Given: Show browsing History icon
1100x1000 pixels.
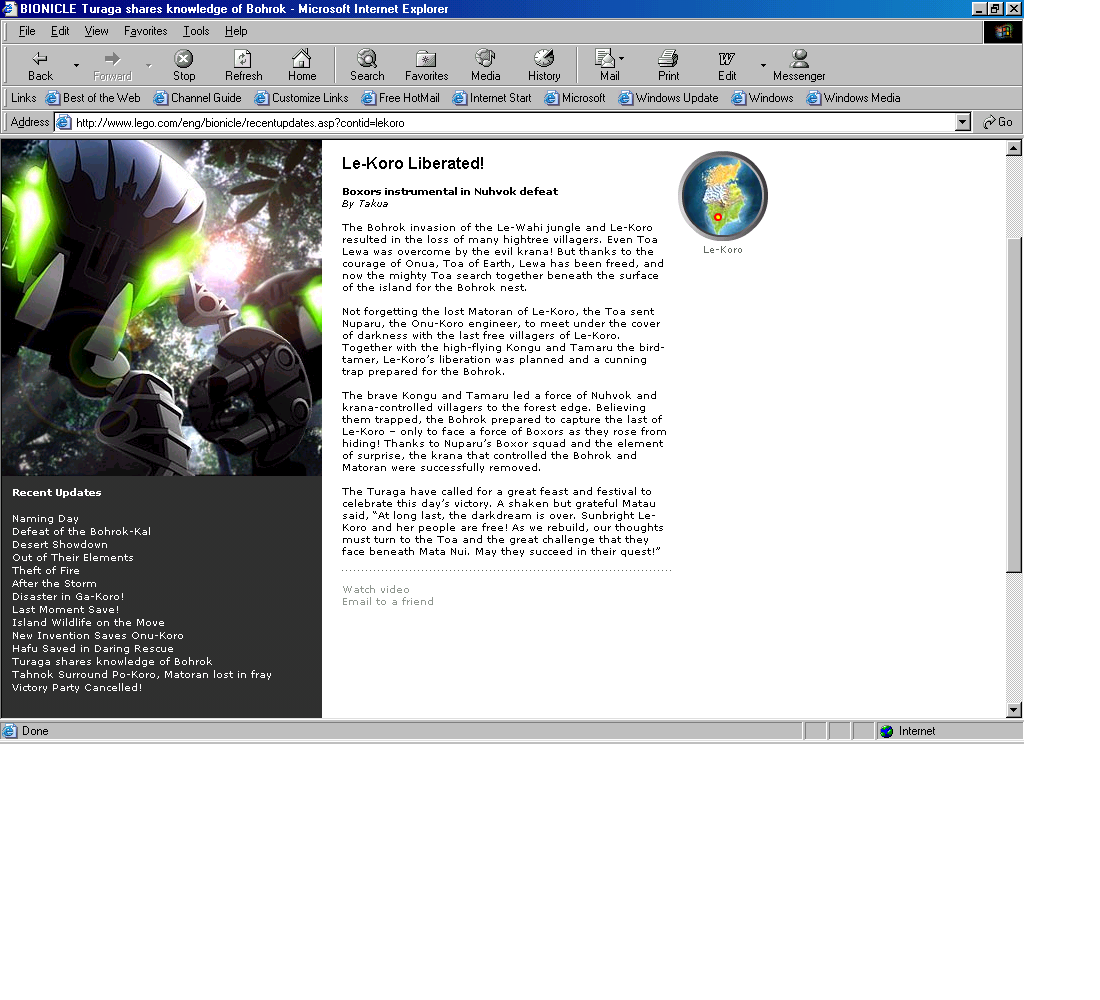Looking at the screenshot, I should [x=544, y=66].
